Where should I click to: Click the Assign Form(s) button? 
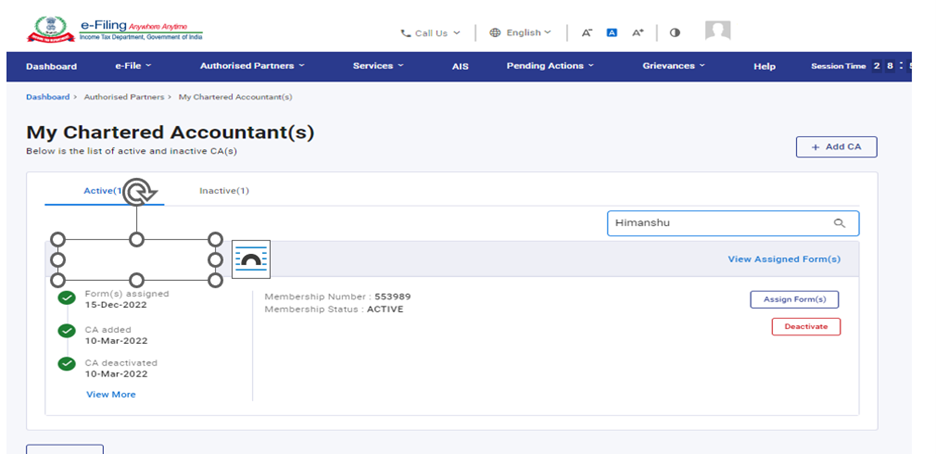[794, 299]
